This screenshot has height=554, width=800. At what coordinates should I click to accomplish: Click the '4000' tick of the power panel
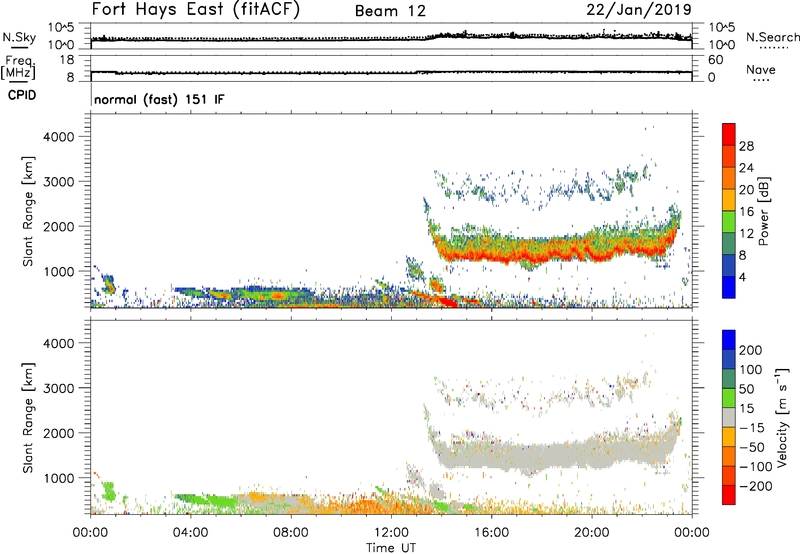coord(58,137)
